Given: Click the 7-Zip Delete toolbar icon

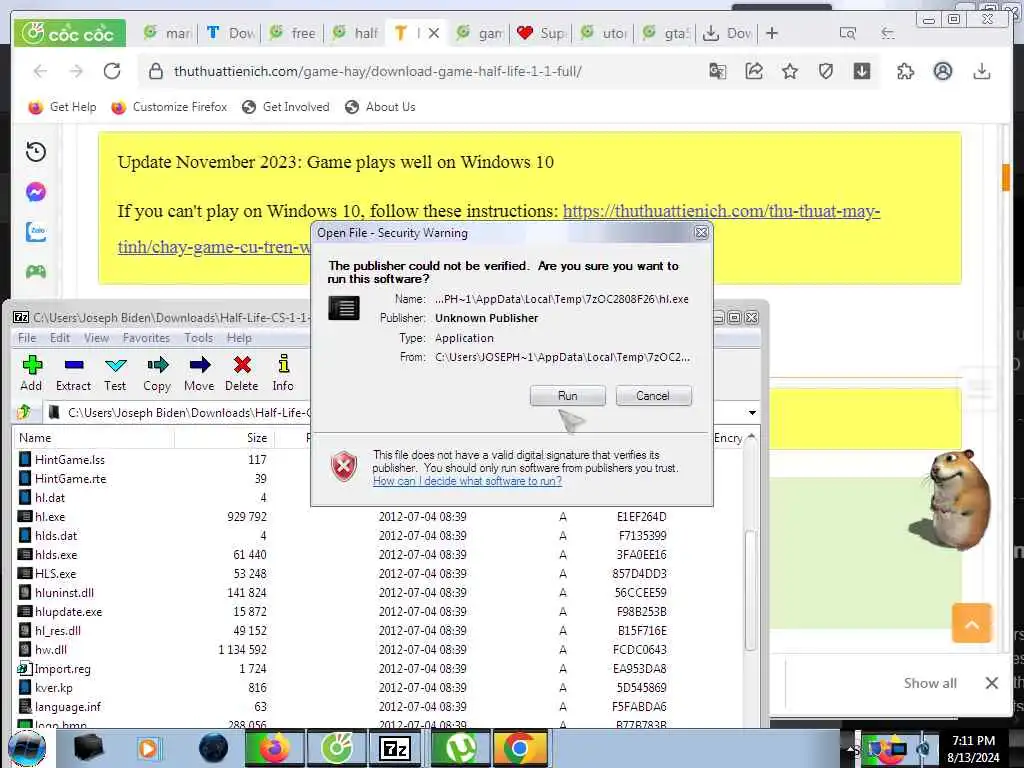Looking at the screenshot, I should [x=242, y=374].
